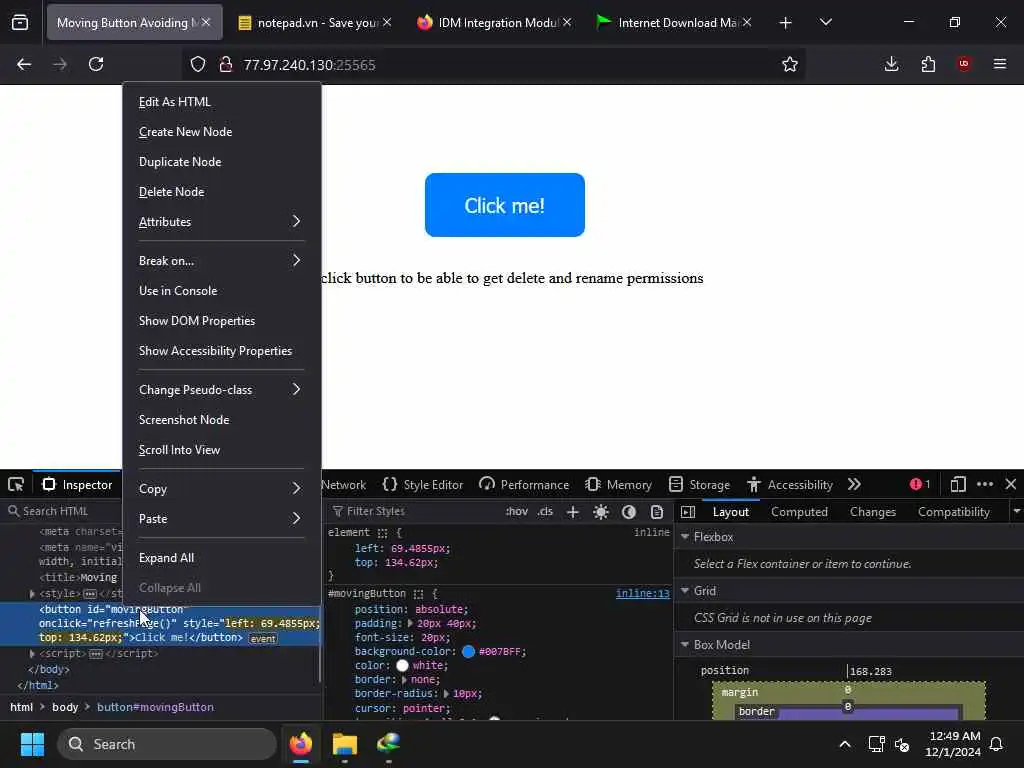The width and height of the screenshot is (1024, 768).
Task: Open a new tab with plus icon
Action: (786, 23)
